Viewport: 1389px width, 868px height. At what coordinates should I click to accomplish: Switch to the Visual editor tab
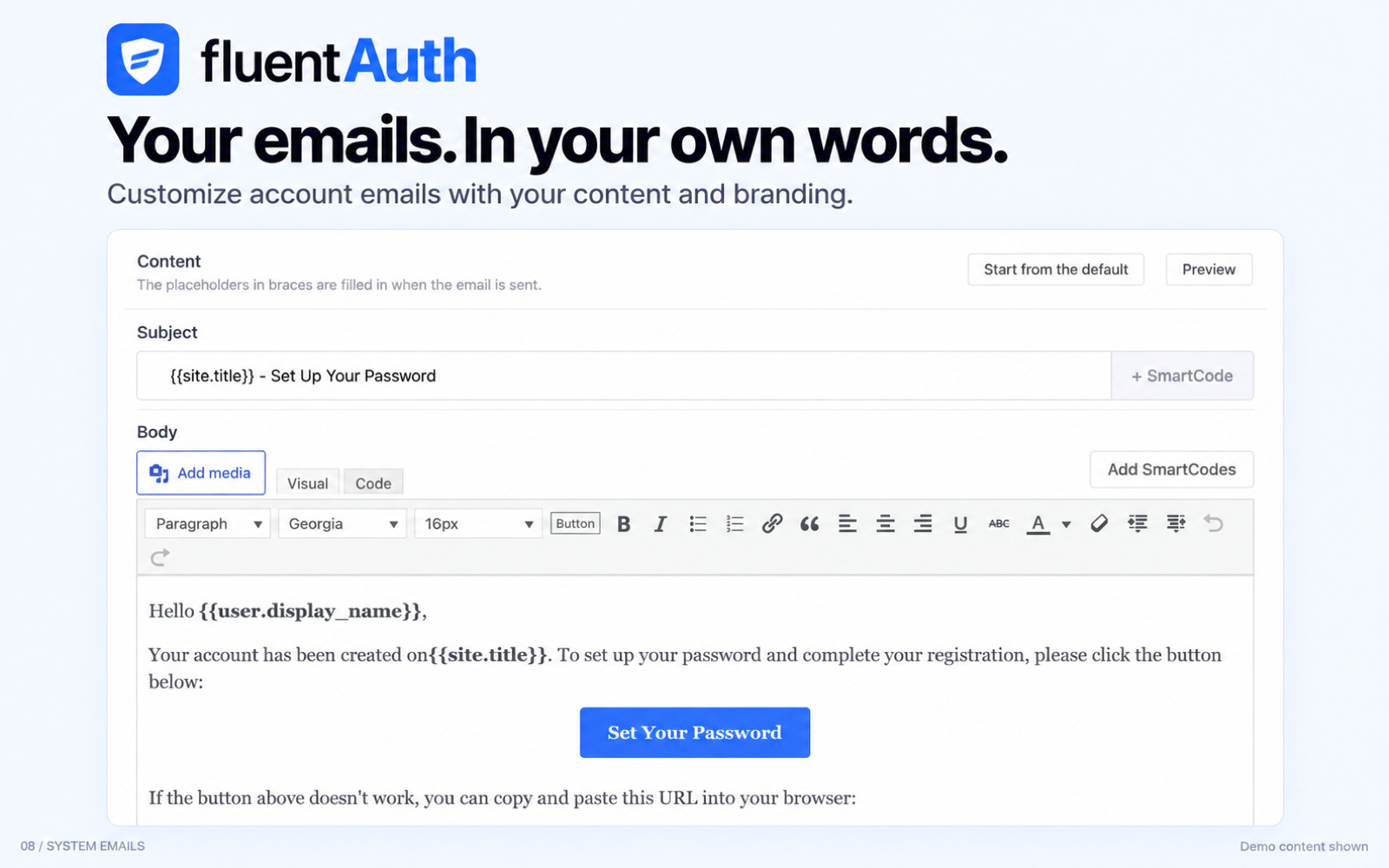point(308,483)
